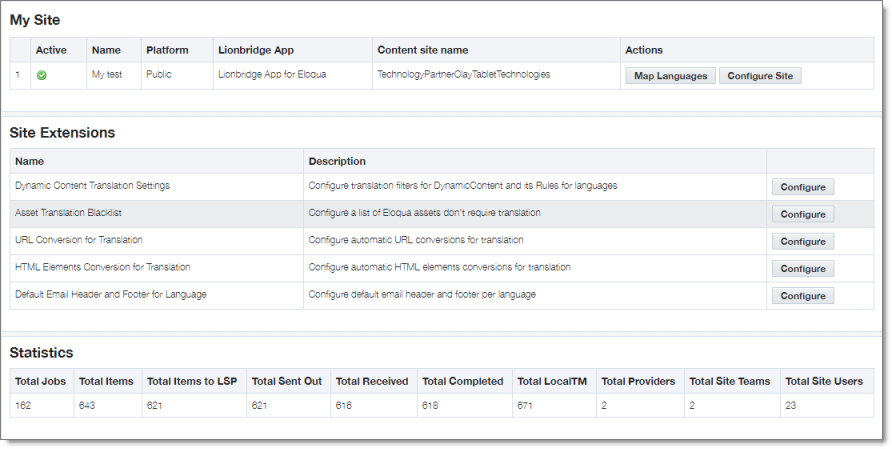The width and height of the screenshot is (892, 449).
Task: Click the Total LocalTM statistics header
Action: click(x=552, y=381)
